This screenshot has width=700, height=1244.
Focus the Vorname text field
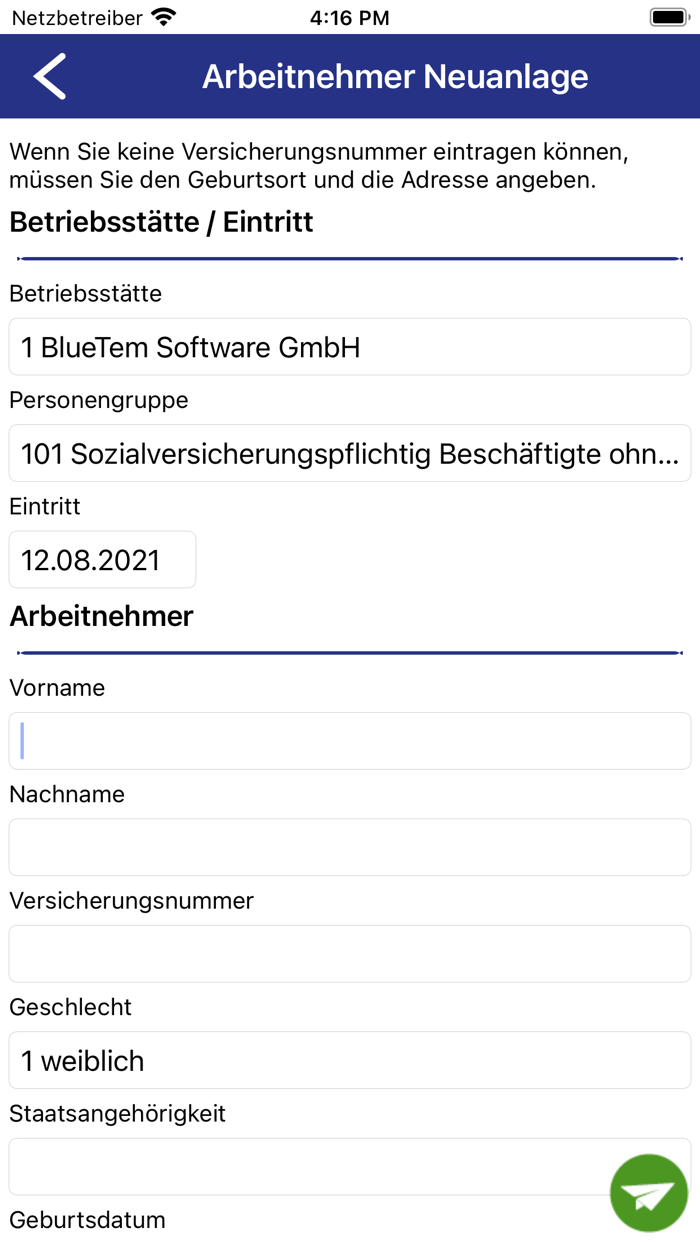pyautogui.click(x=350, y=741)
